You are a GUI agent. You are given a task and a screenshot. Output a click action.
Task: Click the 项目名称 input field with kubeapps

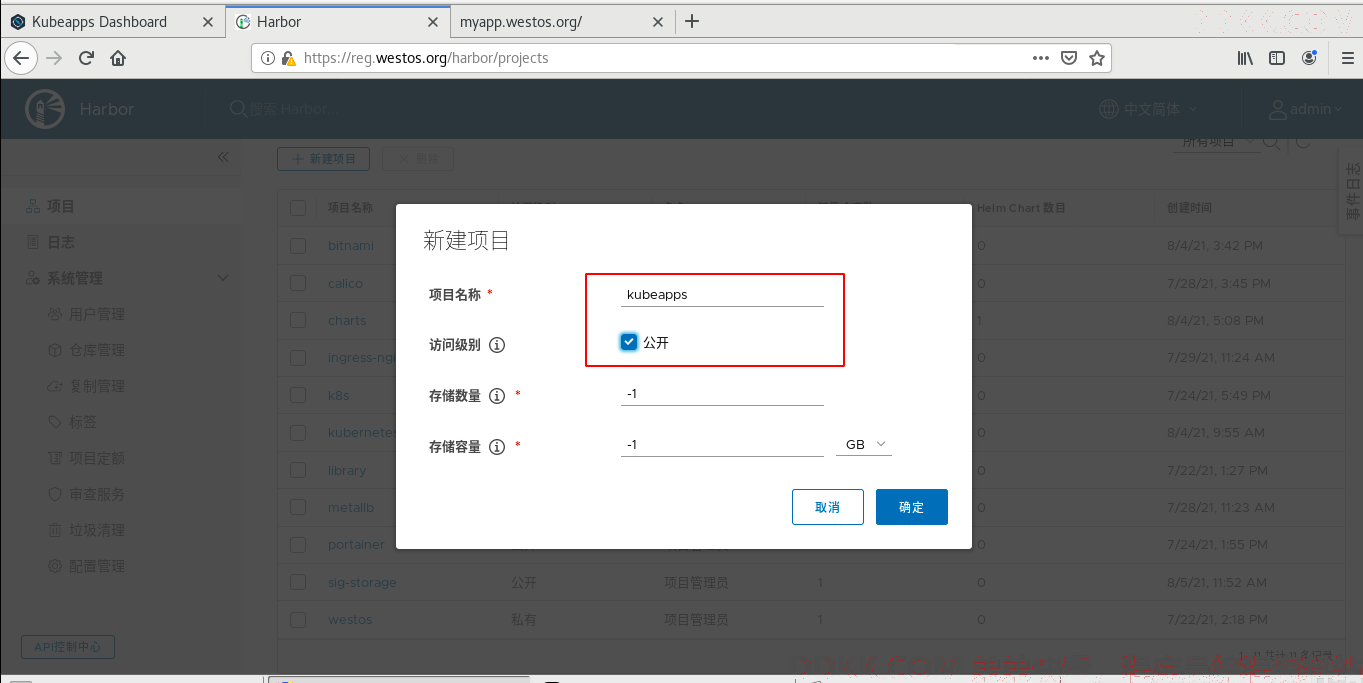point(722,294)
